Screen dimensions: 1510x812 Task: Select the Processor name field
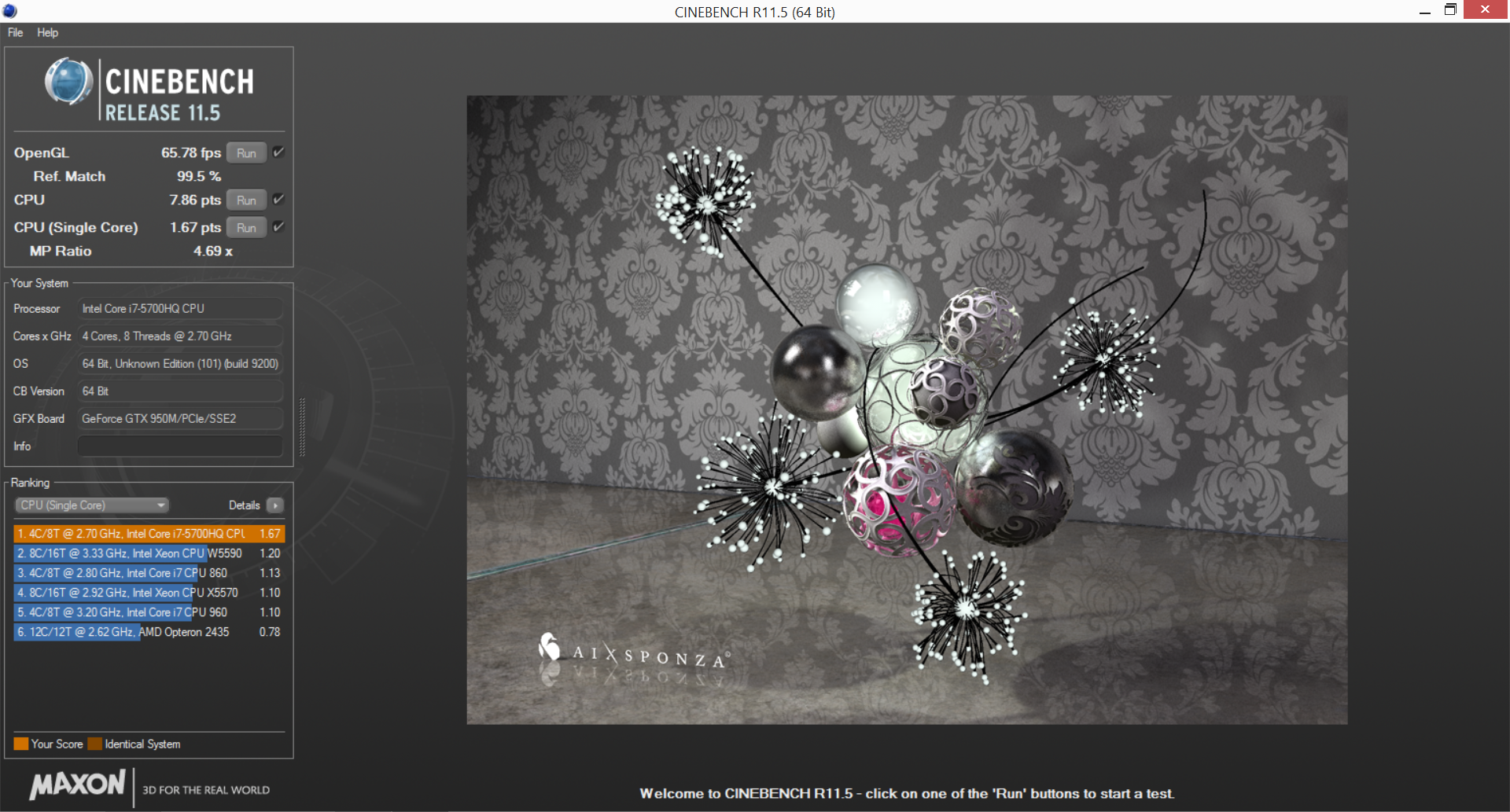point(180,308)
